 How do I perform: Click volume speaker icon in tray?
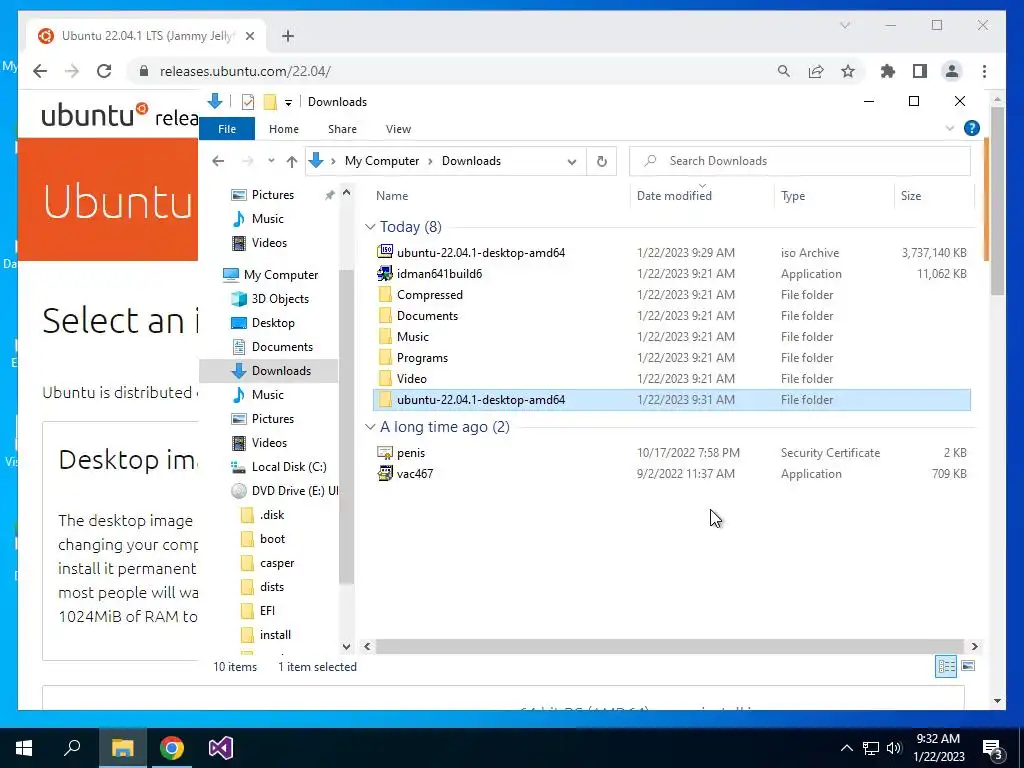(894, 748)
